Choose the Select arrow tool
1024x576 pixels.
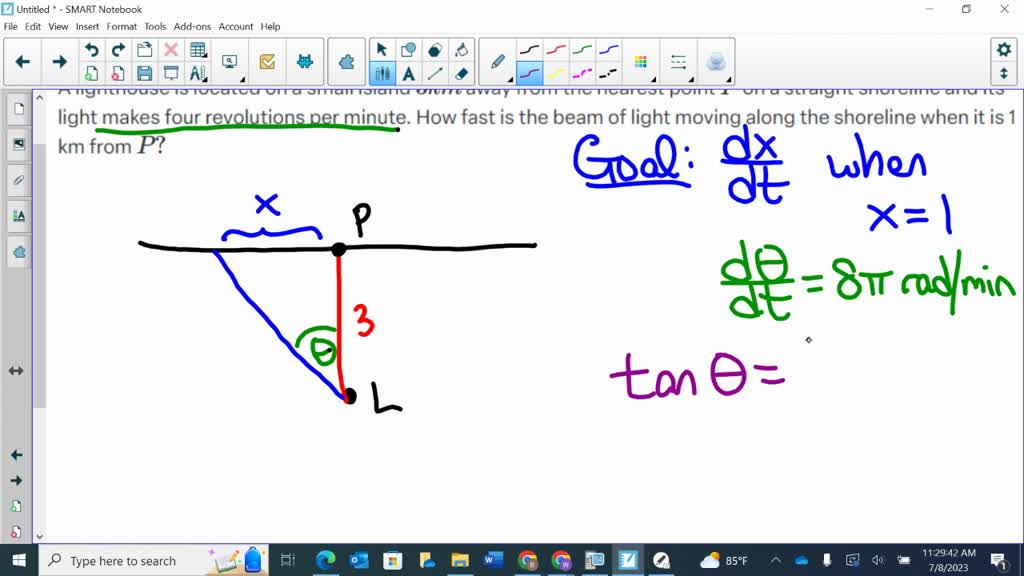click(x=382, y=50)
